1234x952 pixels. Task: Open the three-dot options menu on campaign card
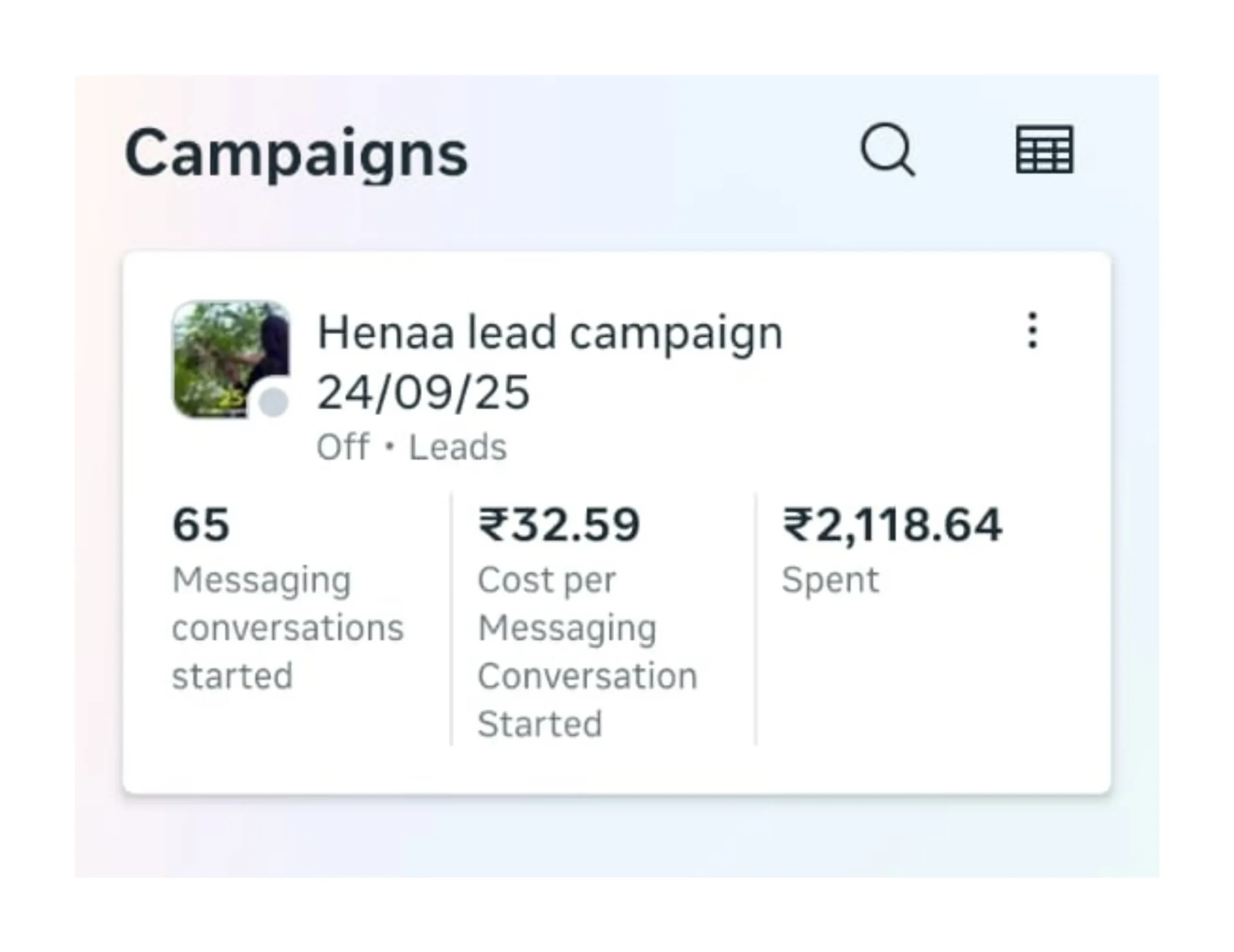tap(1033, 331)
